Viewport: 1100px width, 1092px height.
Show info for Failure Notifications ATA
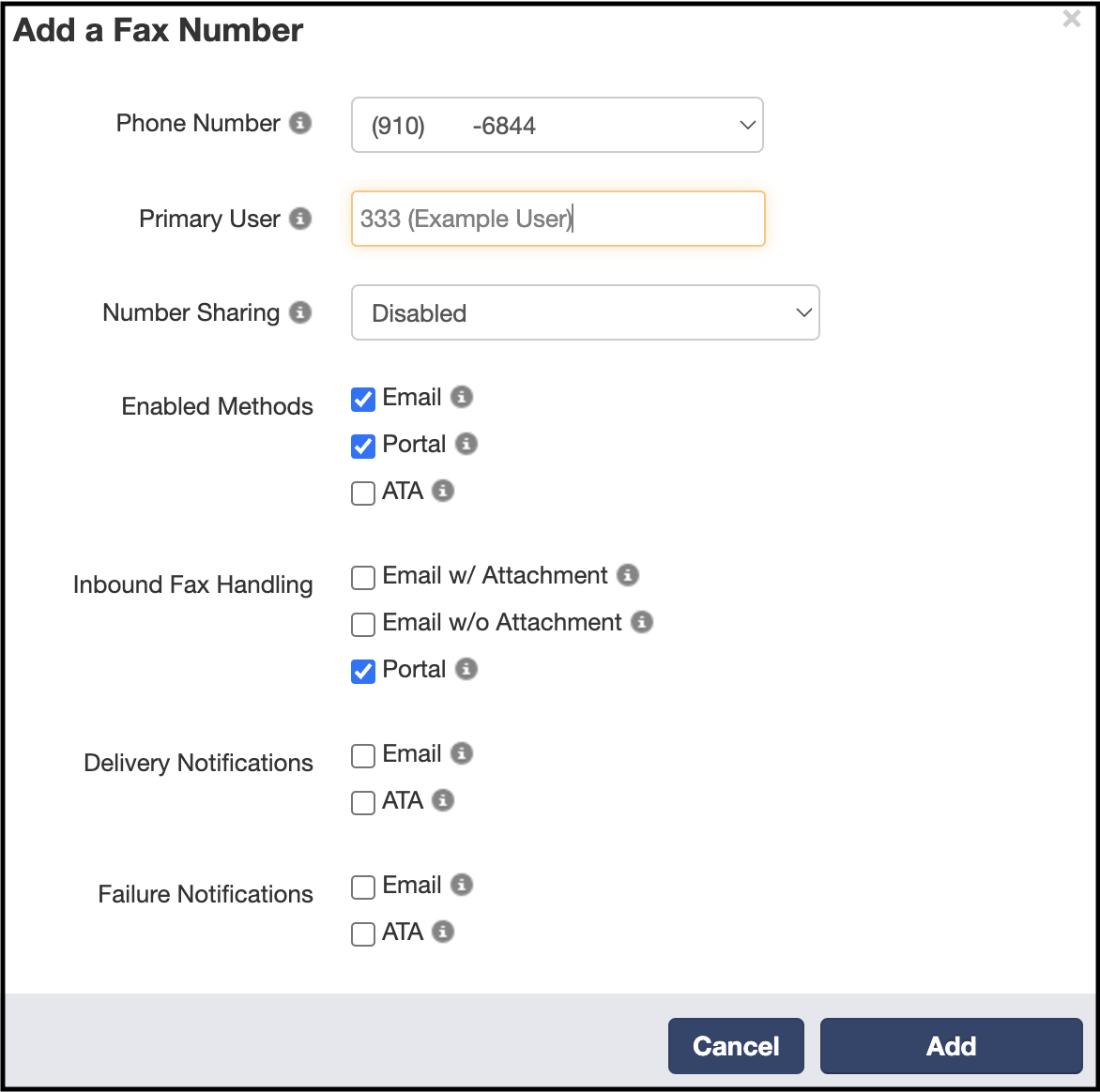tap(443, 933)
